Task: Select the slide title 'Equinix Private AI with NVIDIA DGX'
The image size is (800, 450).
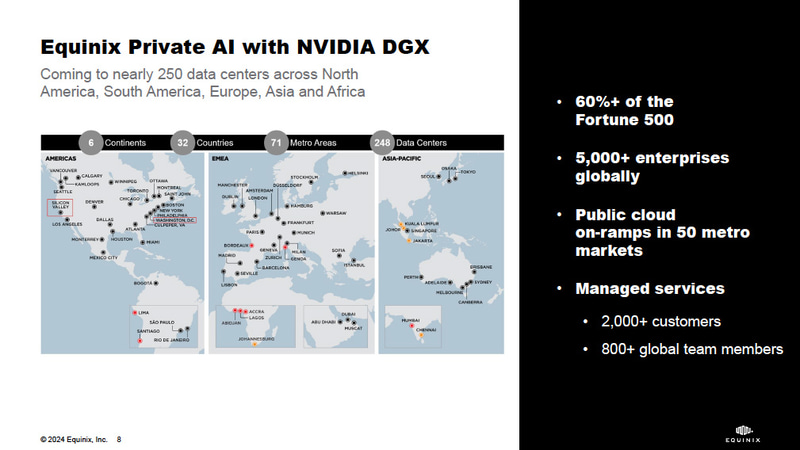Action: tap(235, 47)
